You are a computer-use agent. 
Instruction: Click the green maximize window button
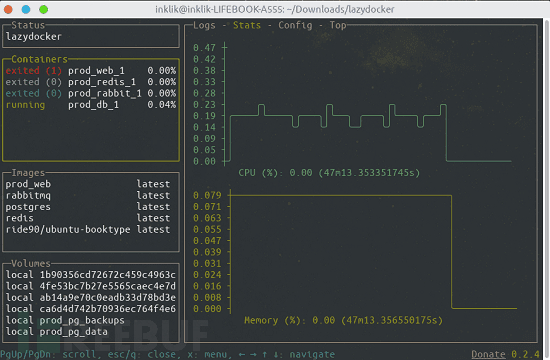(43, 9)
